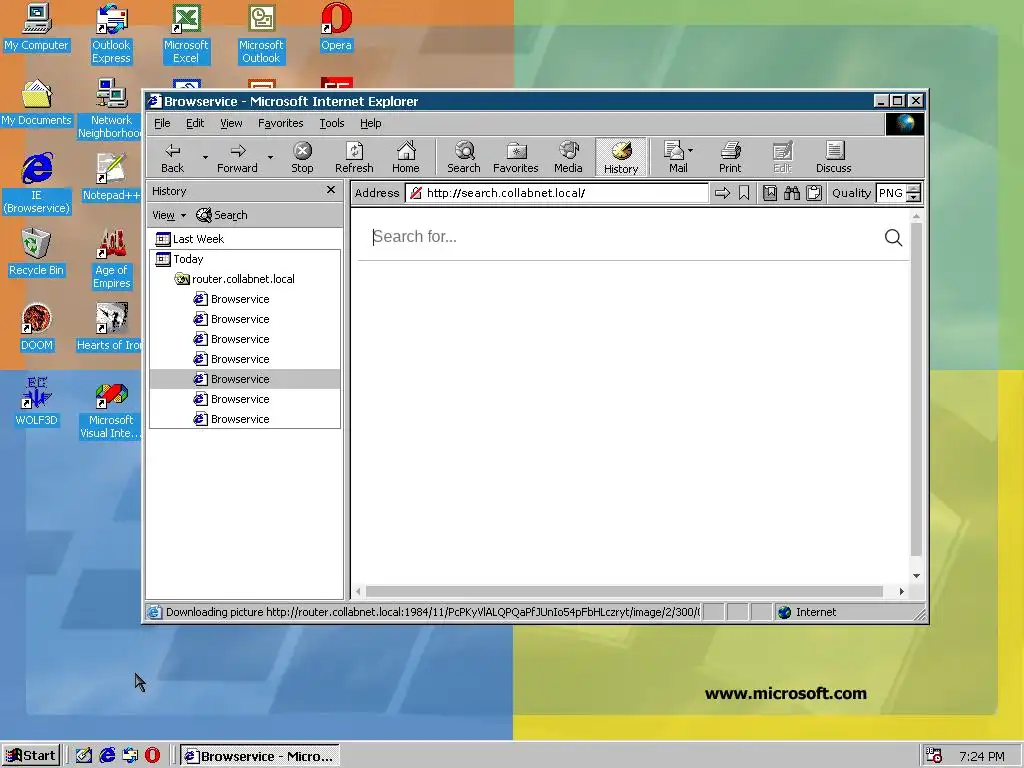Viewport: 1024px width, 768px height.
Task: Click the Forward toolbar button
Action: (x=237, y=157)
